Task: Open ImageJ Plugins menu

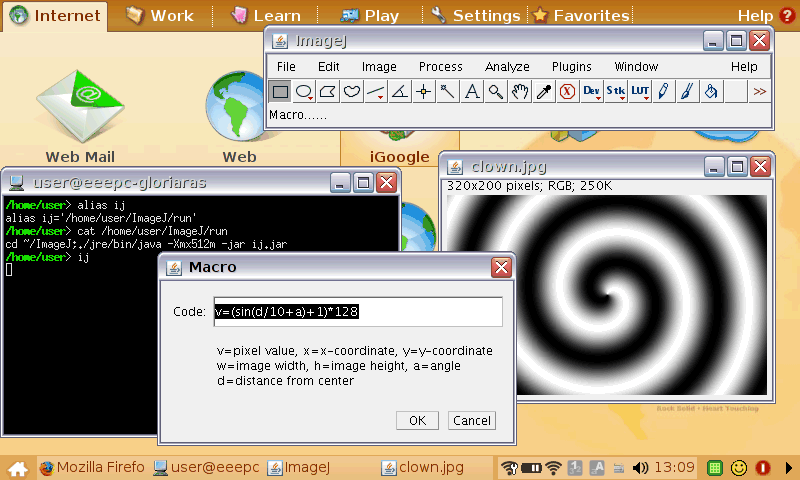Action: pos(571,67)
